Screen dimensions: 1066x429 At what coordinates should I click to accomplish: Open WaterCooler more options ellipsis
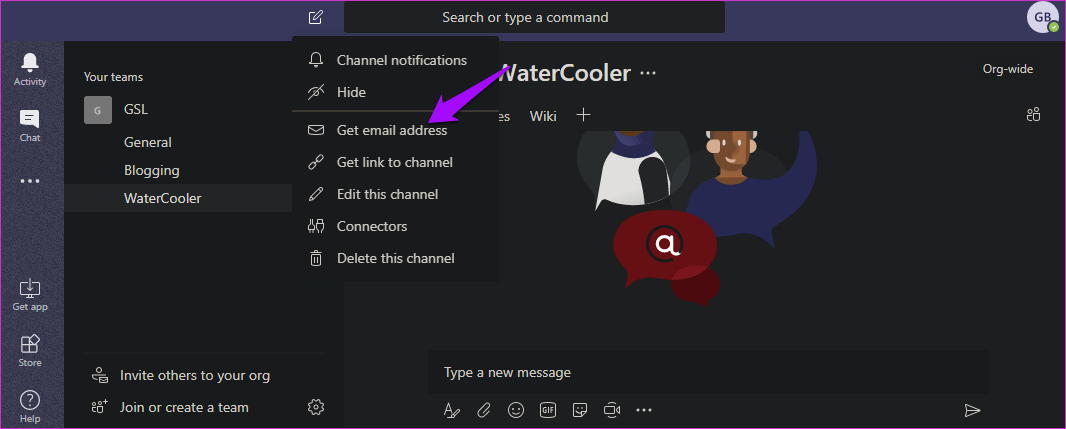(648, 73)
